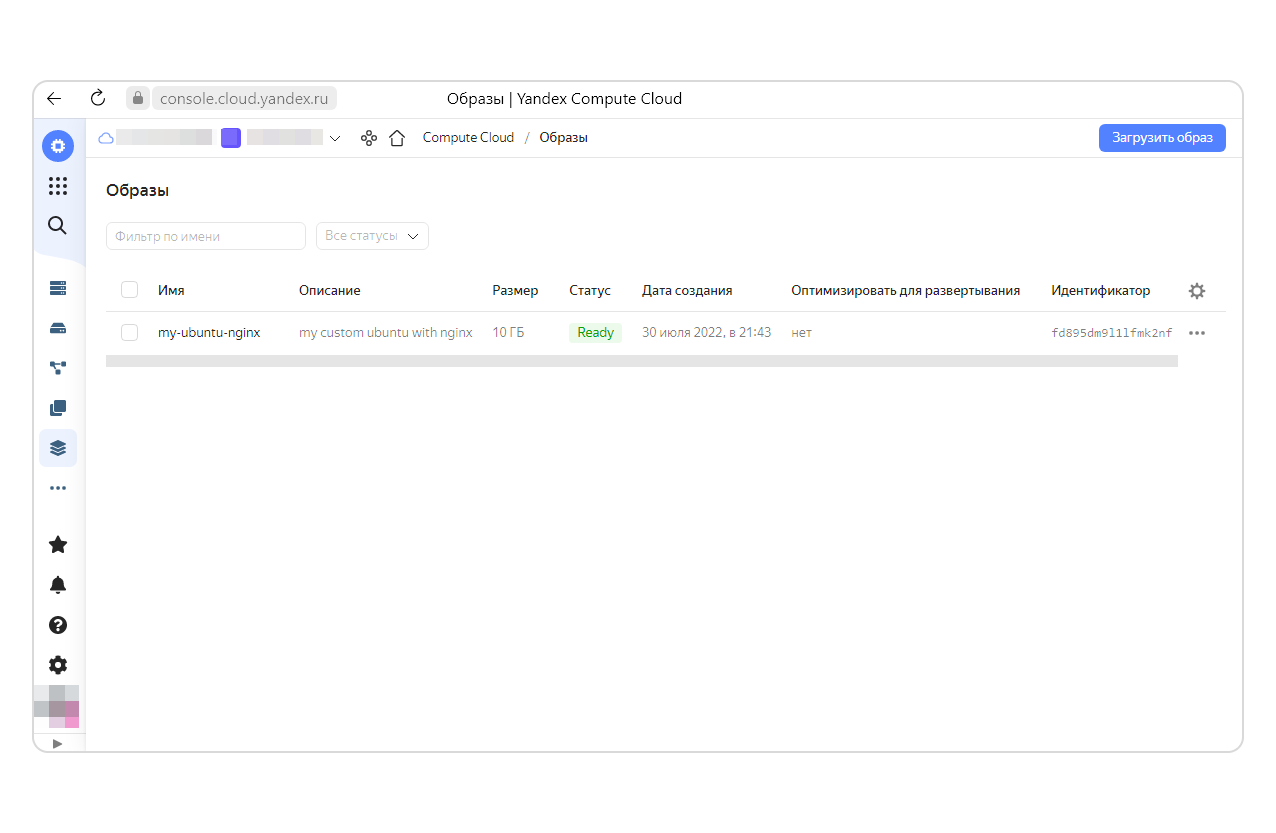Check the my-ubuntu-nginx row checkbox
This screenshot has width=1276, height=833.
pyautogui.click(x=129, y=332)
